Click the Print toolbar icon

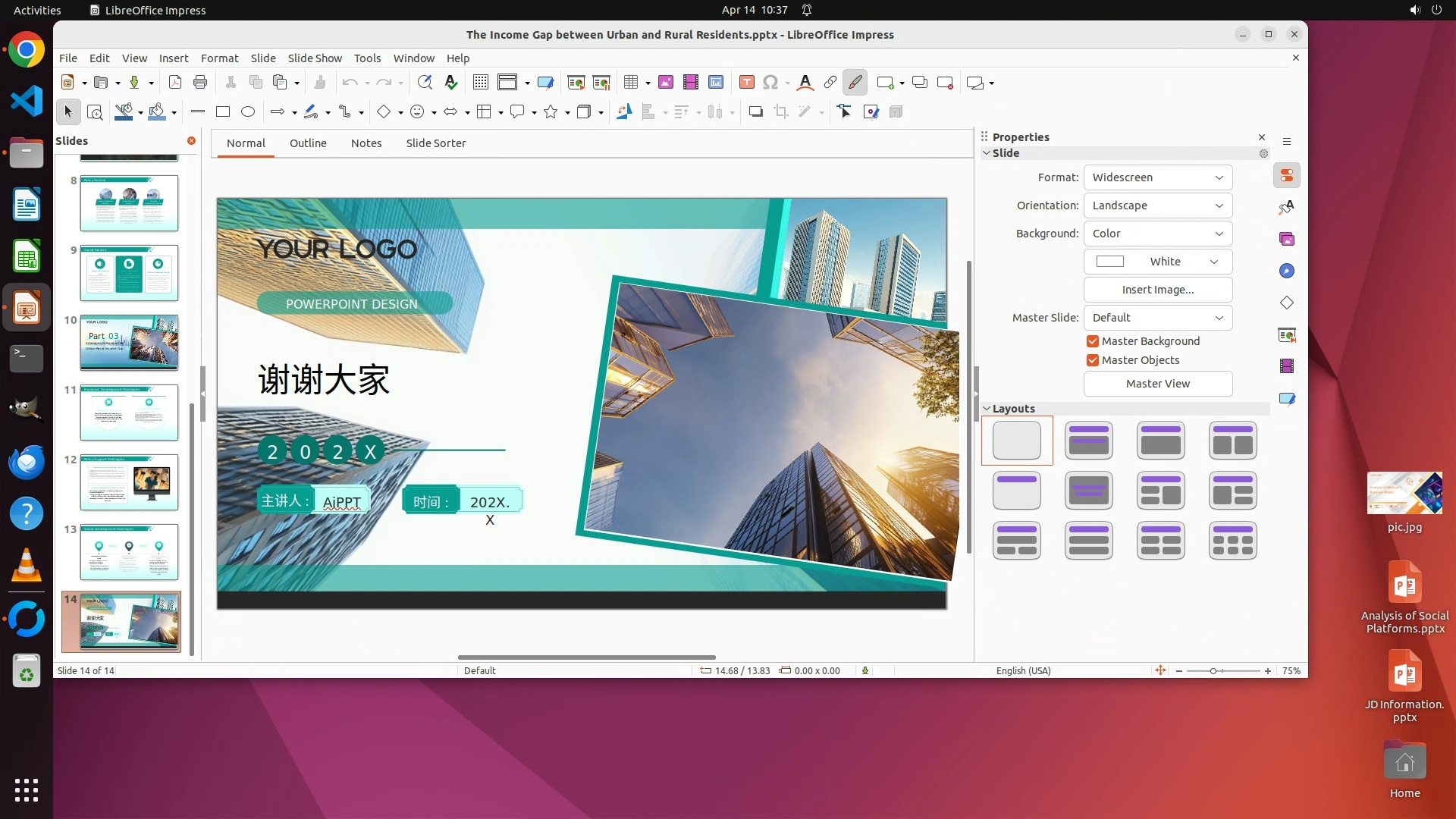tap(200, 83)
